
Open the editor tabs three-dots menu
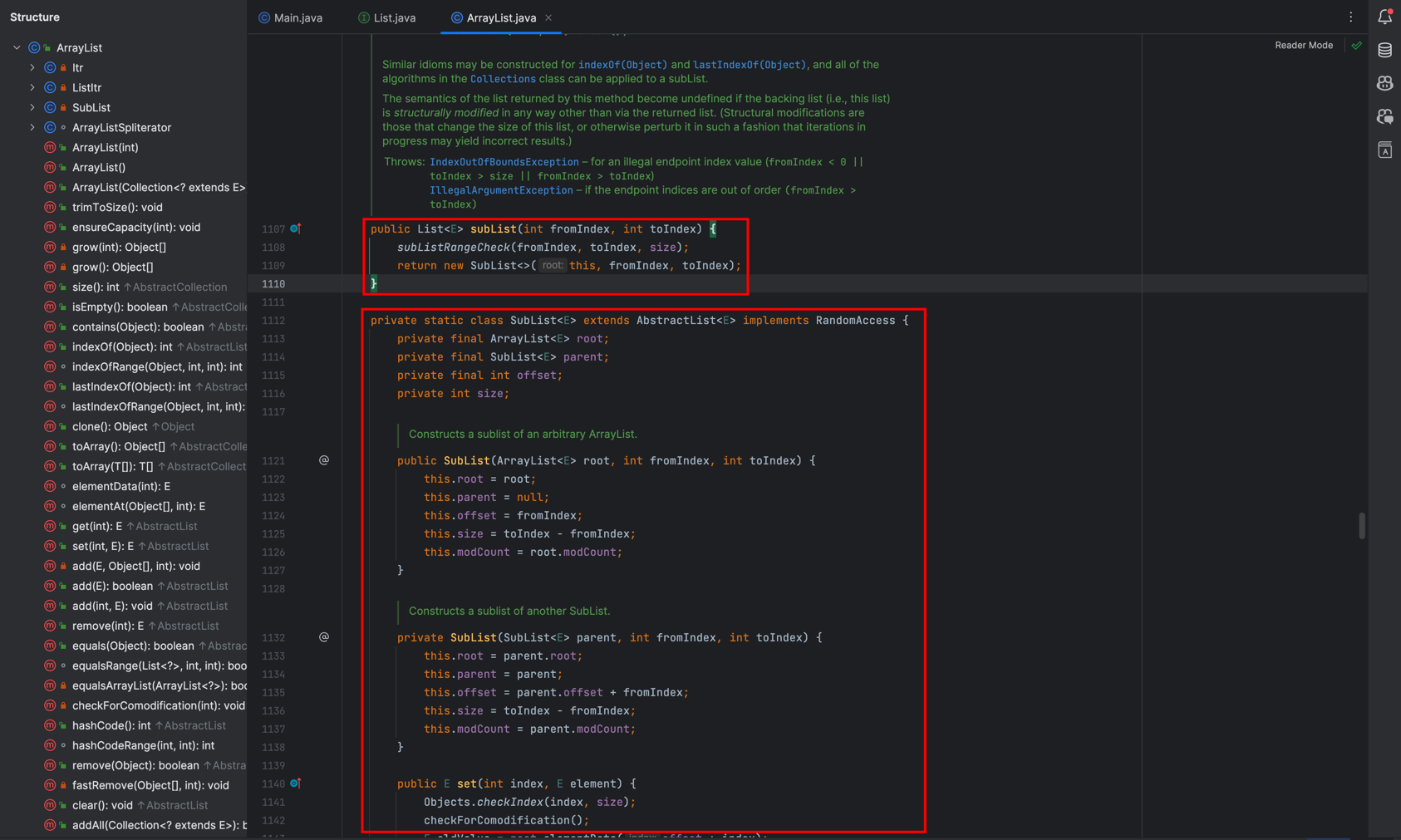1350,17
